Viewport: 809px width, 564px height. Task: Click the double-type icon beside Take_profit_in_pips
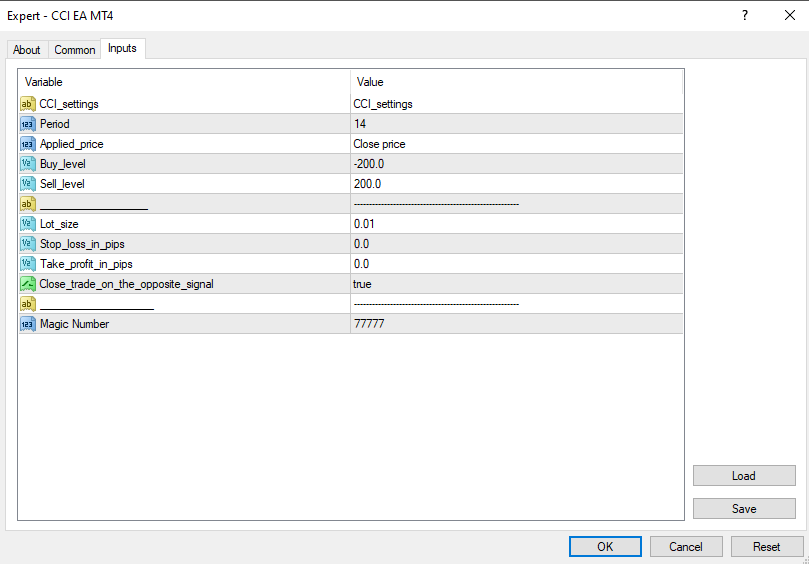pyautogui.click(x=28, y=264)
